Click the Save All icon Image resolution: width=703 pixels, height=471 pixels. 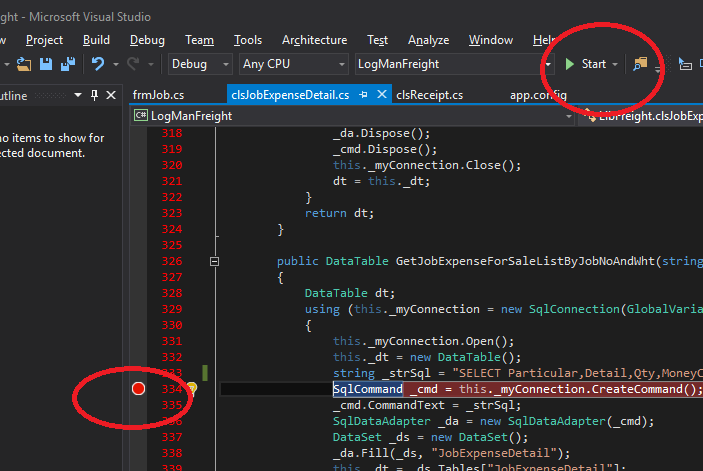pyautogui.click(x=68, y=64)
